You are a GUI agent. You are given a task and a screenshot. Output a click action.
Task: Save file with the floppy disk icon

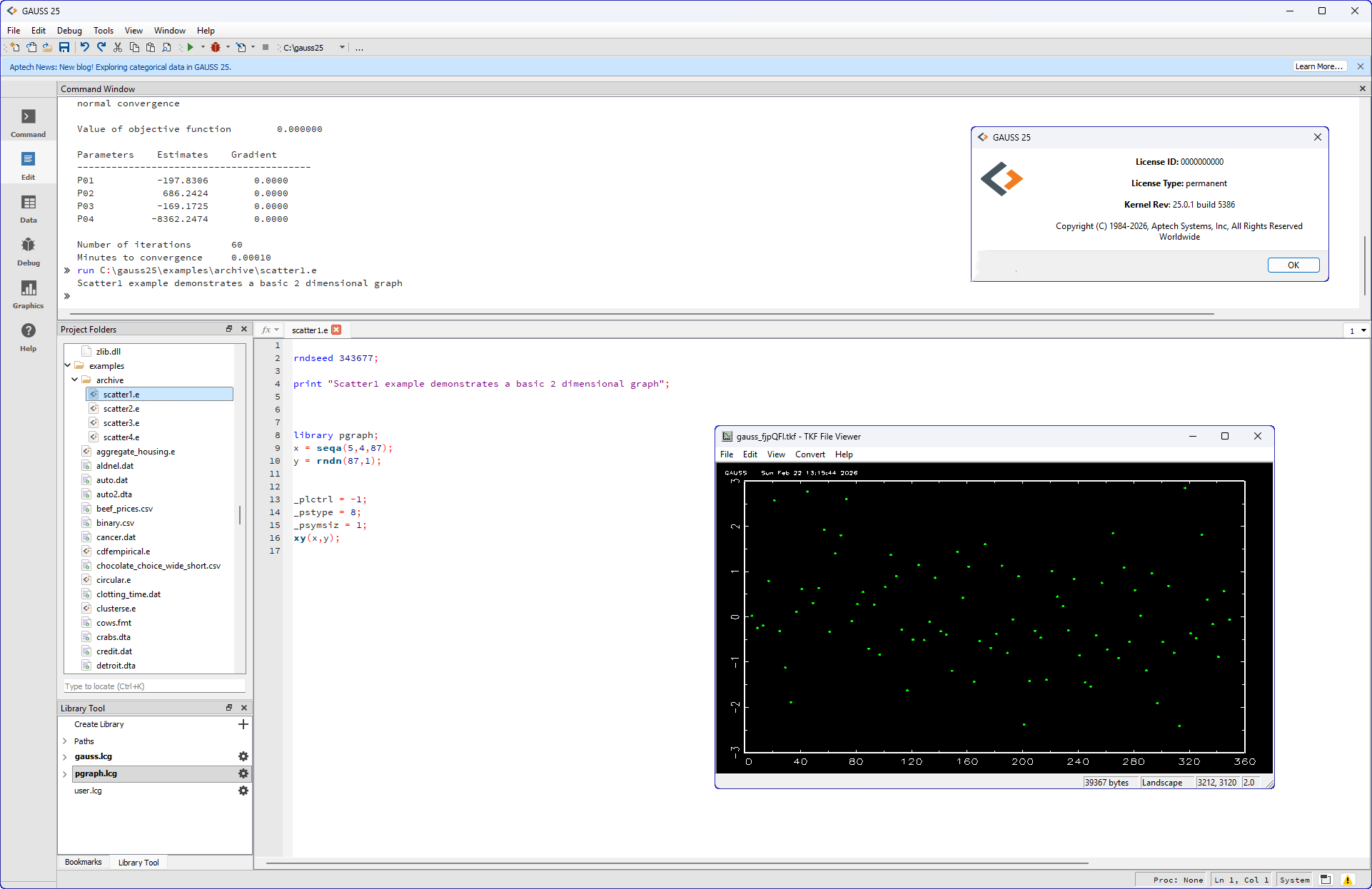64,48
